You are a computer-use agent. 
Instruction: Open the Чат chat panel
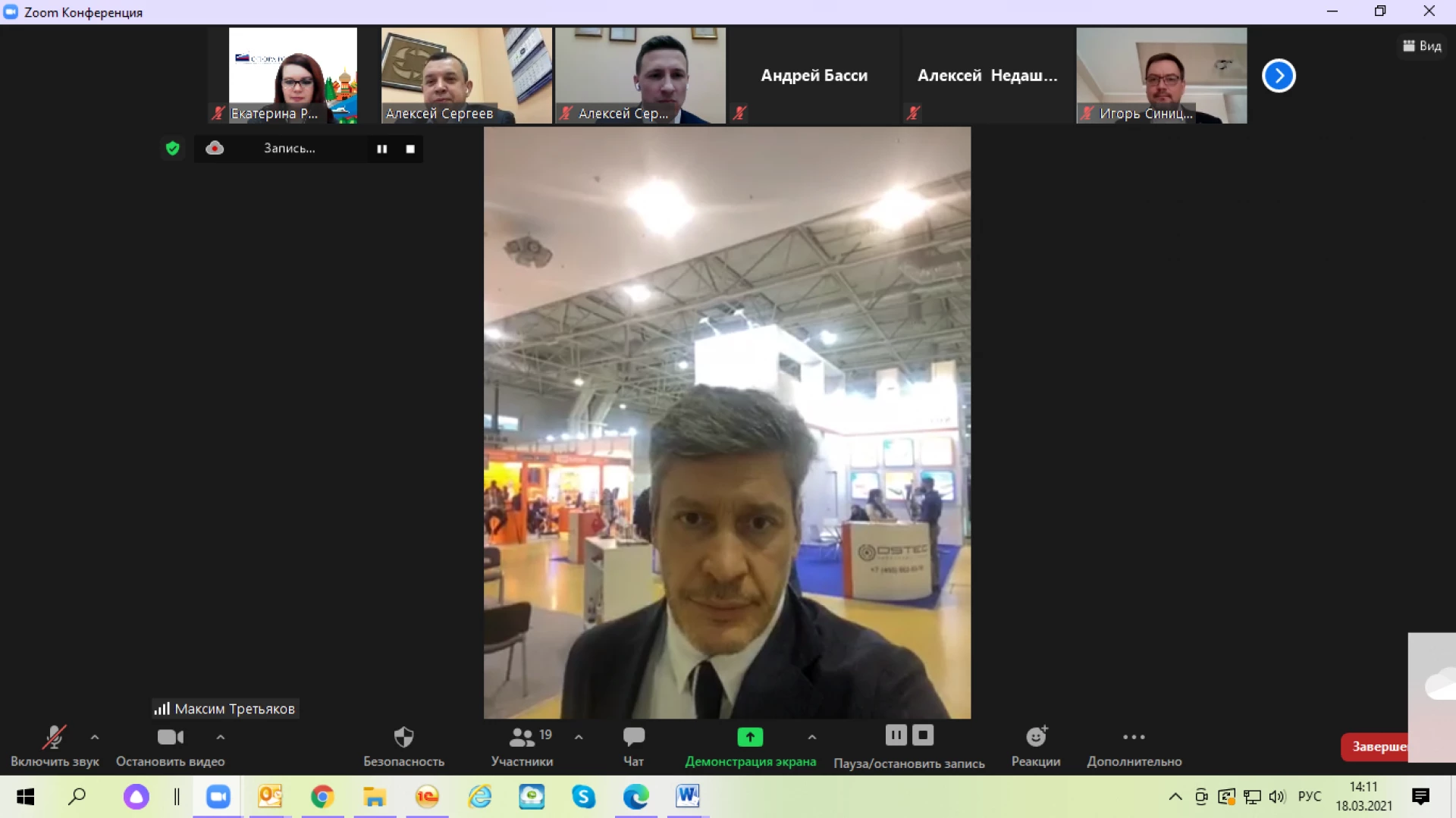click(x=634, y=747)
